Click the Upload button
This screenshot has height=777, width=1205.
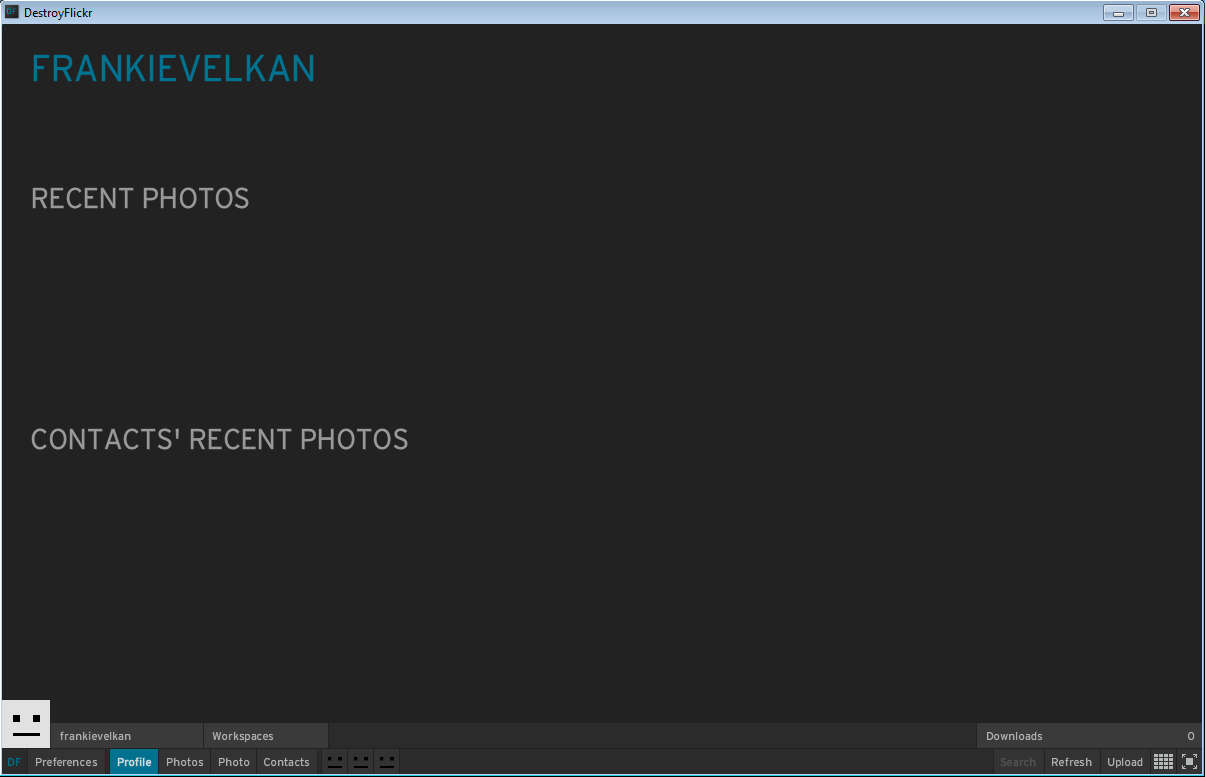1125,762
